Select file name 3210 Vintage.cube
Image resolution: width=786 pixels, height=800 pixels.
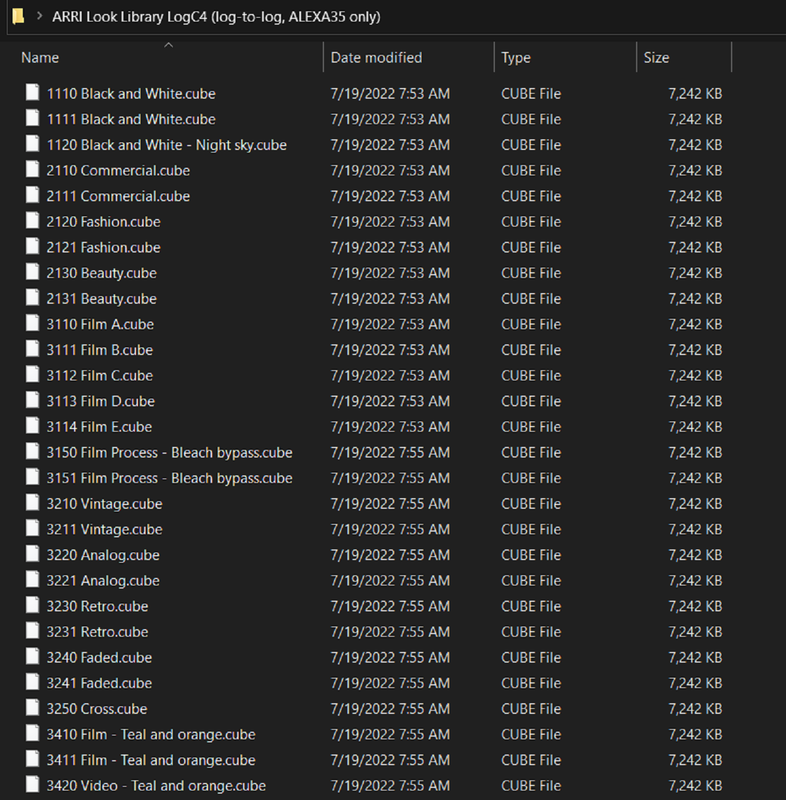click(x=105, y=504)
